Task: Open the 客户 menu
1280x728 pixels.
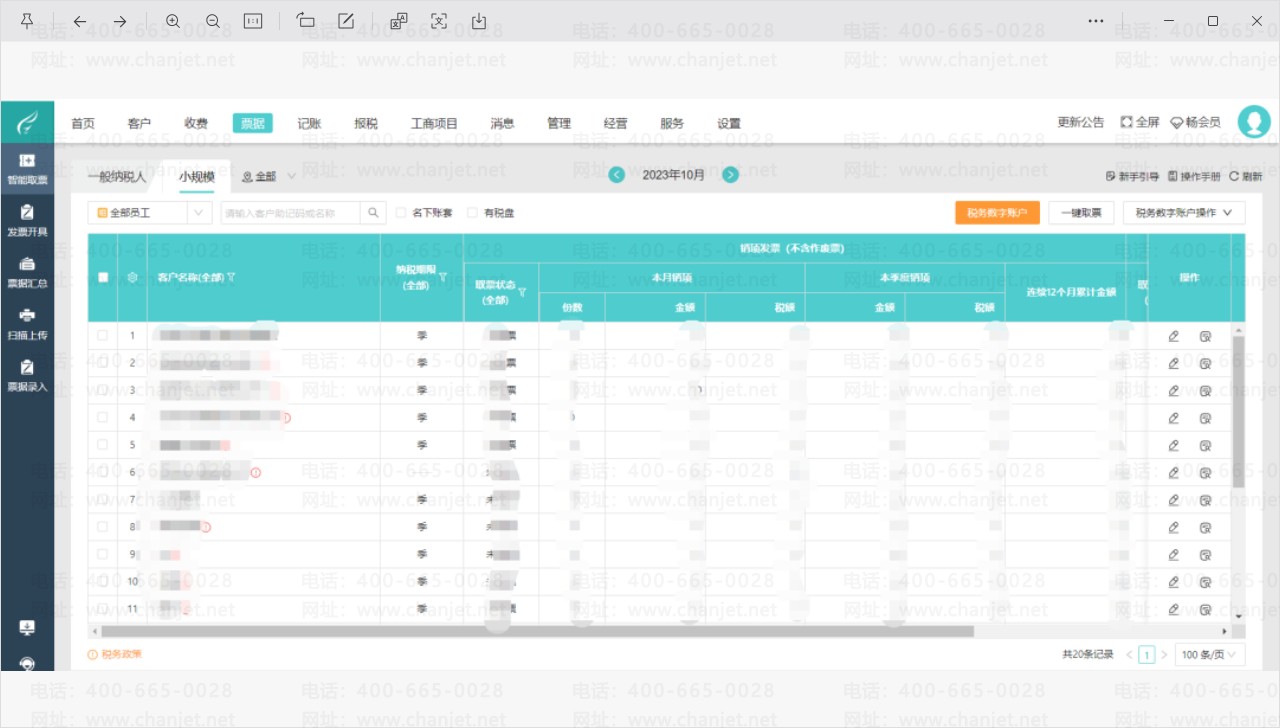Action: click(x=139, y=124)
